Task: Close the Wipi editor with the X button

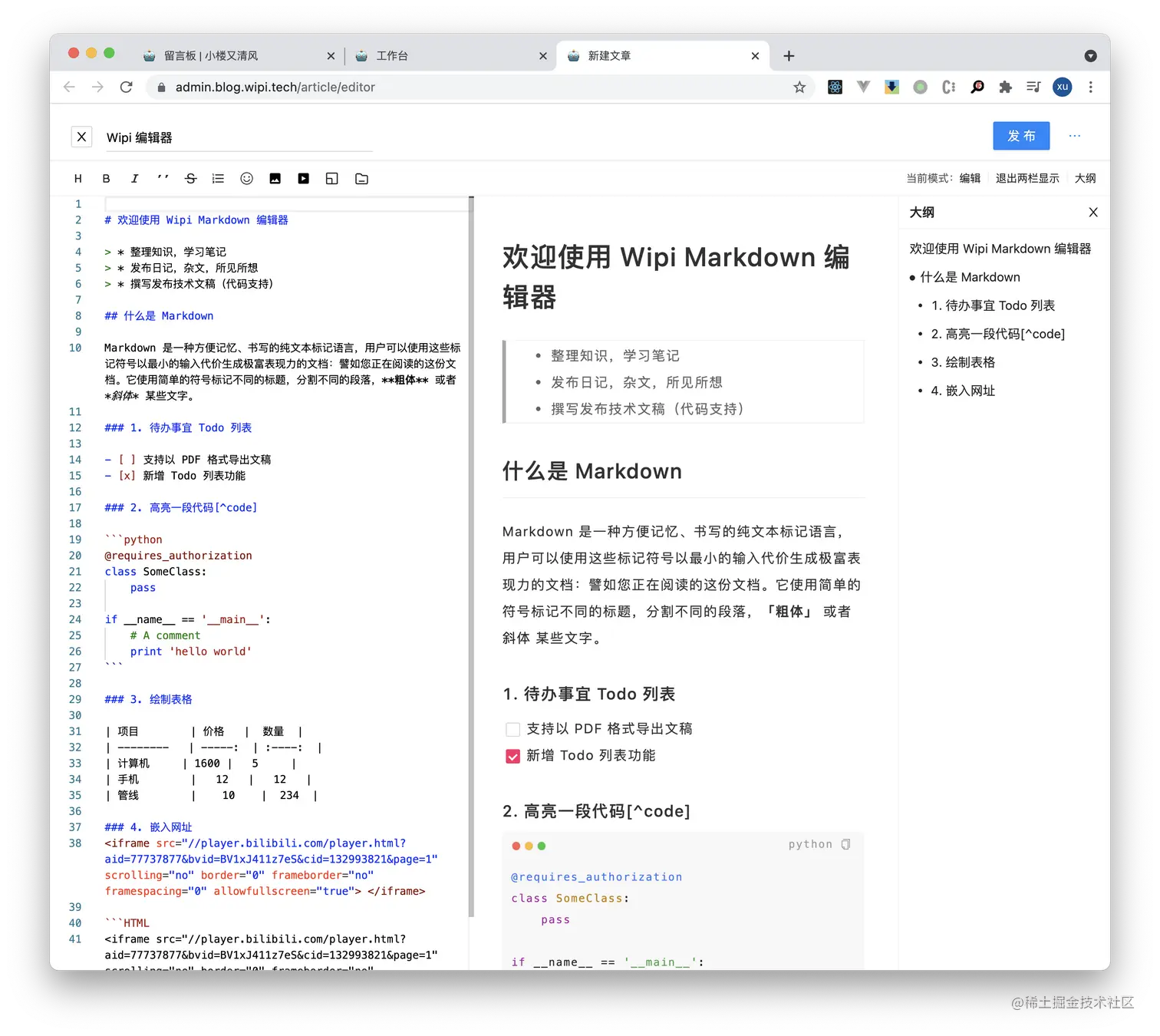Action: [x=81, y=137]
